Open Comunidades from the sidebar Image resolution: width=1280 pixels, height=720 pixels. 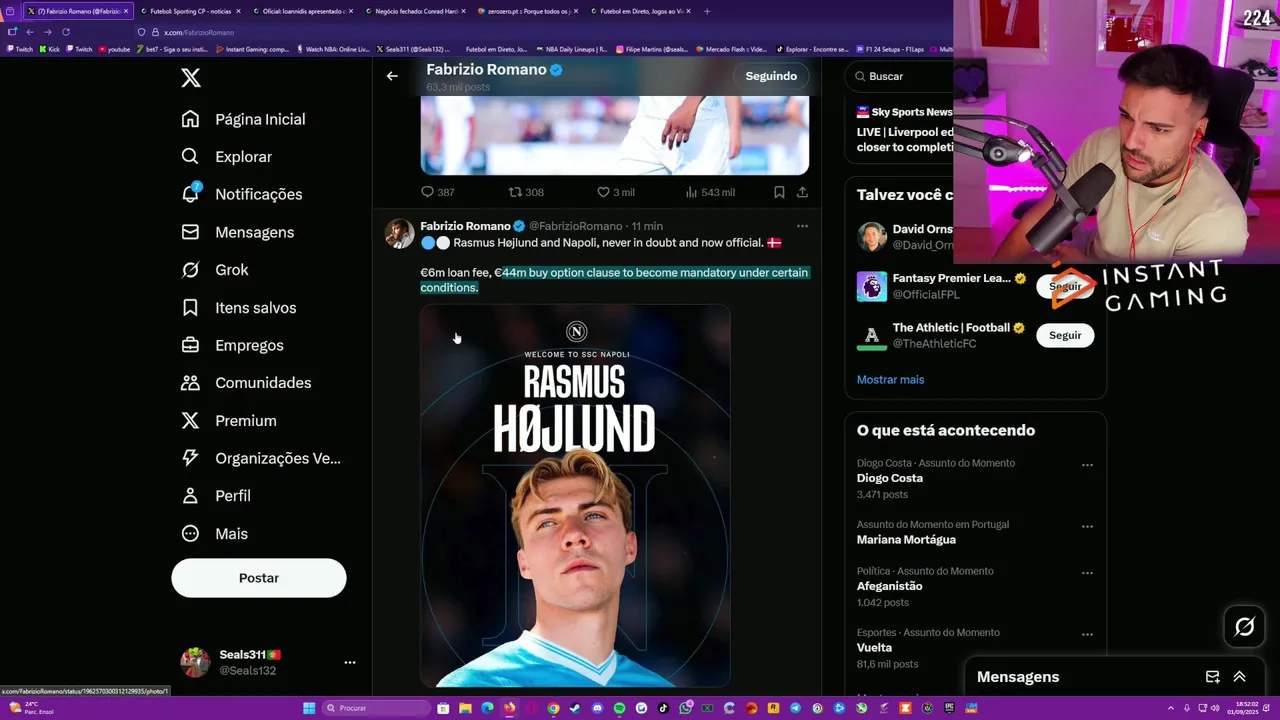[x=245, y=383]
